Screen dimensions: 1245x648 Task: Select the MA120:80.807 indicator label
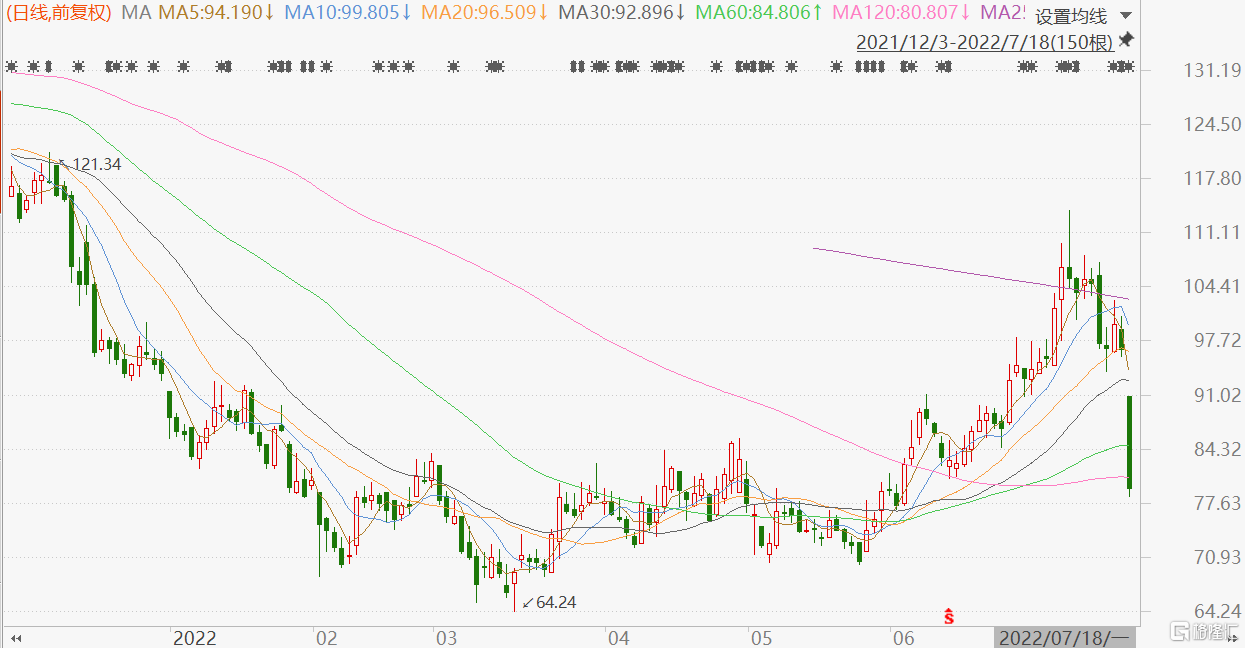point(901,13)
